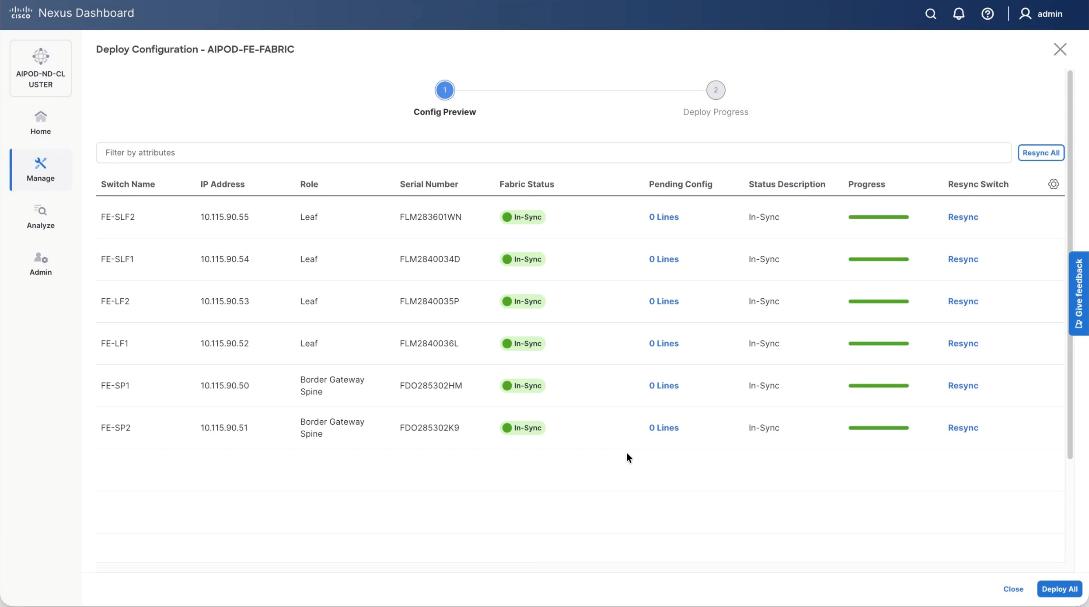Click the Deploy All button
Viewport: 1089px width, 607px height.
1059,589
